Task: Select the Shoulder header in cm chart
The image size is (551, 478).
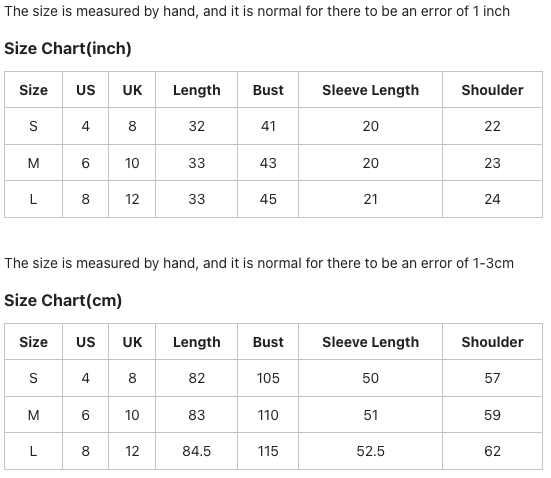Action: tap(492, 342)
